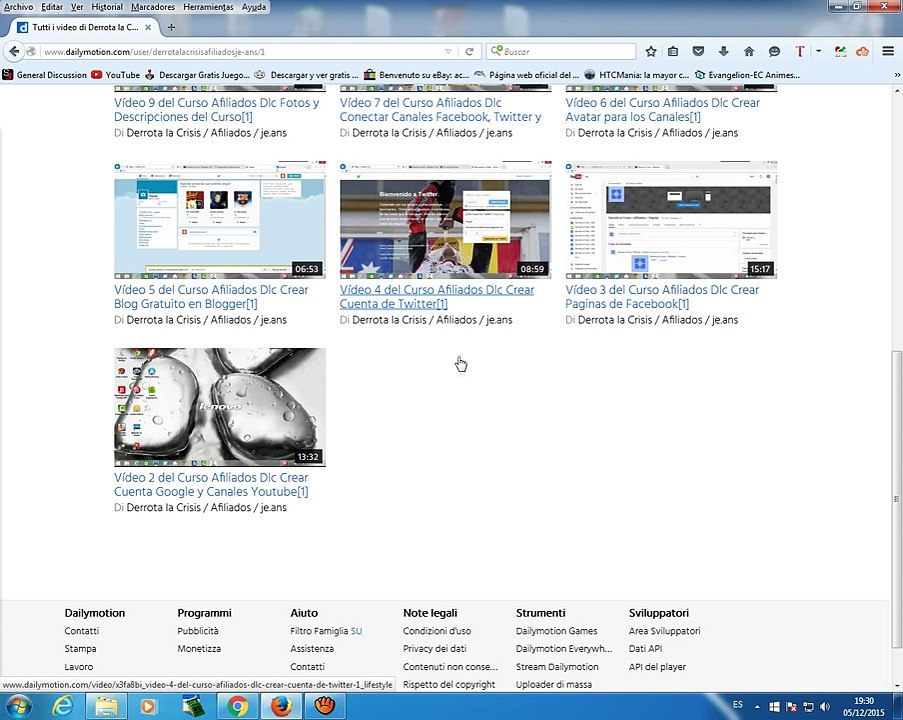Open the Editar menu
903x720 pixels.
tap(52, 7)
